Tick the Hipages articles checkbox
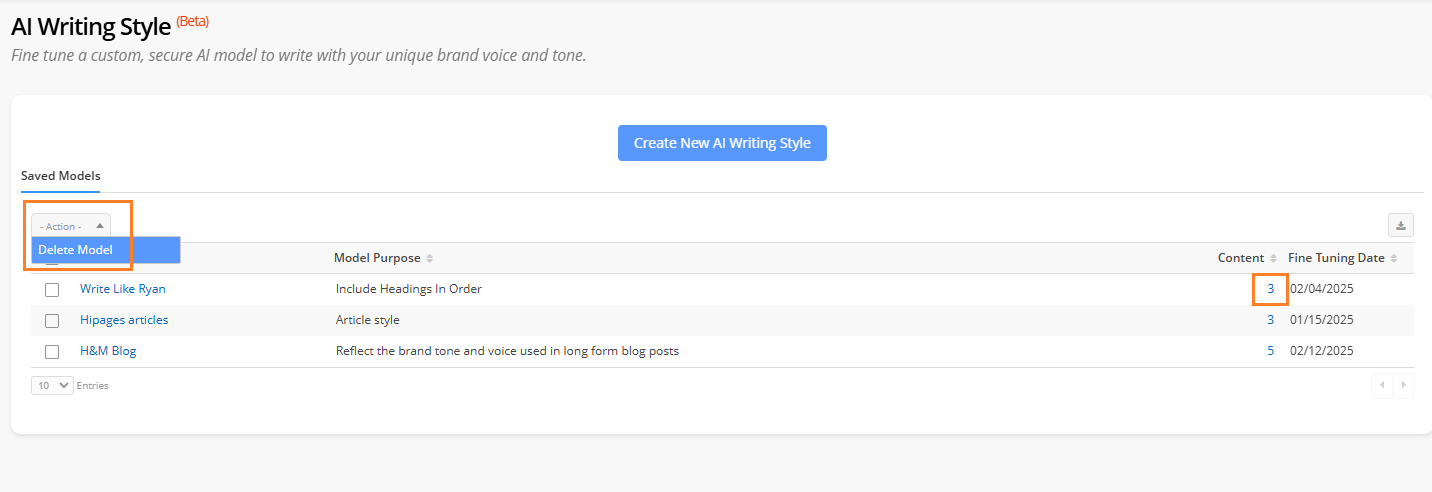 pyautogui.click(x=52, y=321)
